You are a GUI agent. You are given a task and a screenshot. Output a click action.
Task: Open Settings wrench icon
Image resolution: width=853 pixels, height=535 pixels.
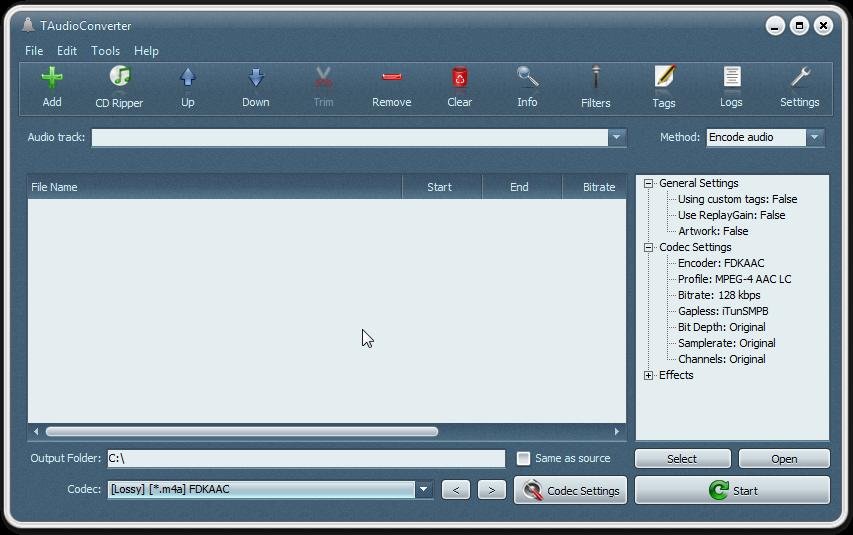[x=800, y=77]
